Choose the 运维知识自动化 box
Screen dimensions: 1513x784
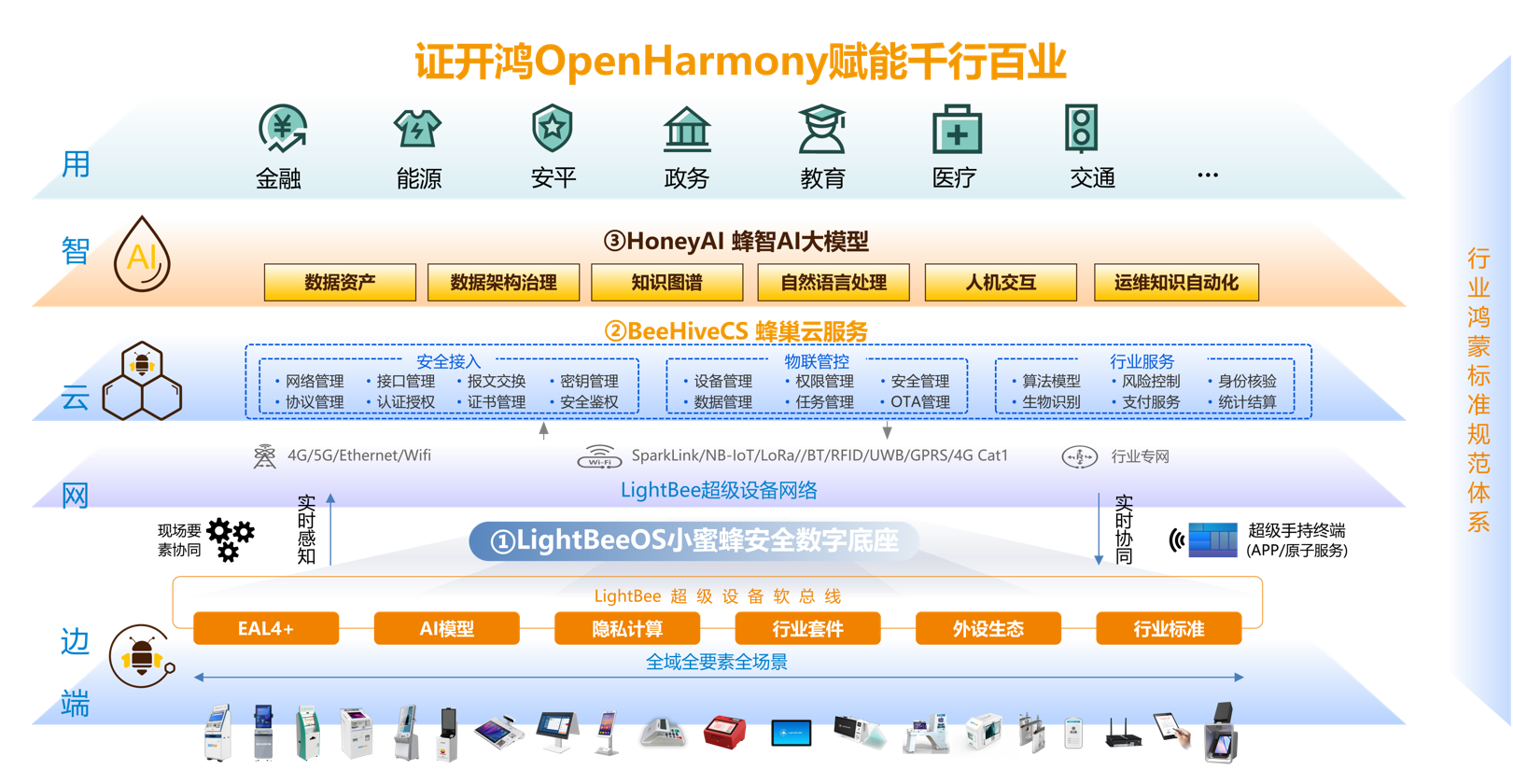[x=1175, y=283]
